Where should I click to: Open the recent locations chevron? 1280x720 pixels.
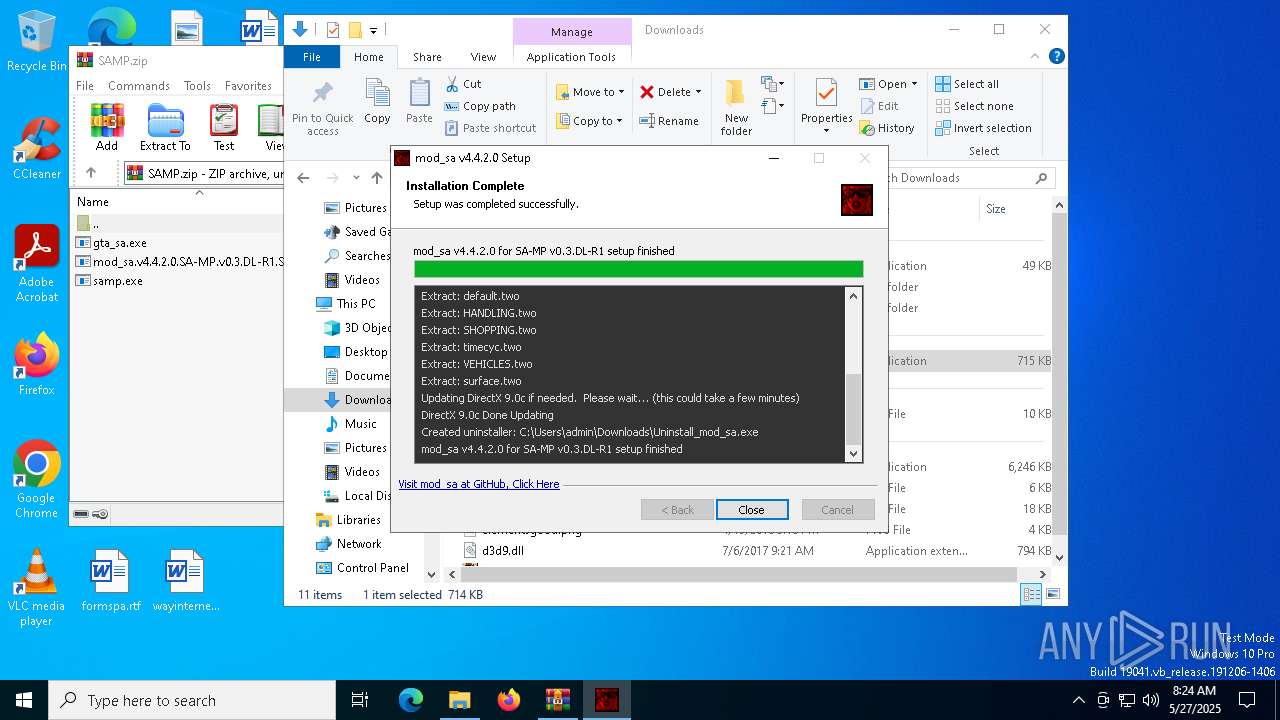click(x=356, y=178)
